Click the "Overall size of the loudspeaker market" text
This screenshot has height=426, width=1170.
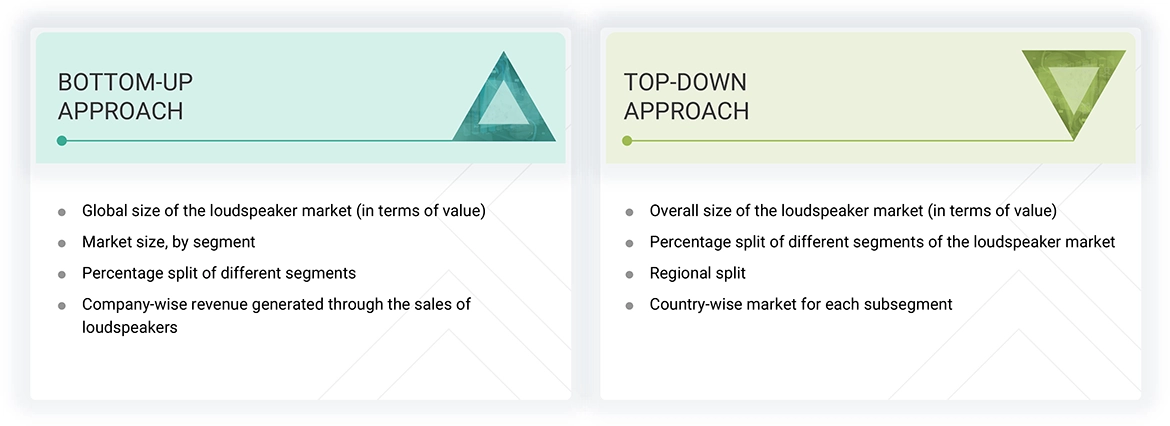[x=852, y=211]
